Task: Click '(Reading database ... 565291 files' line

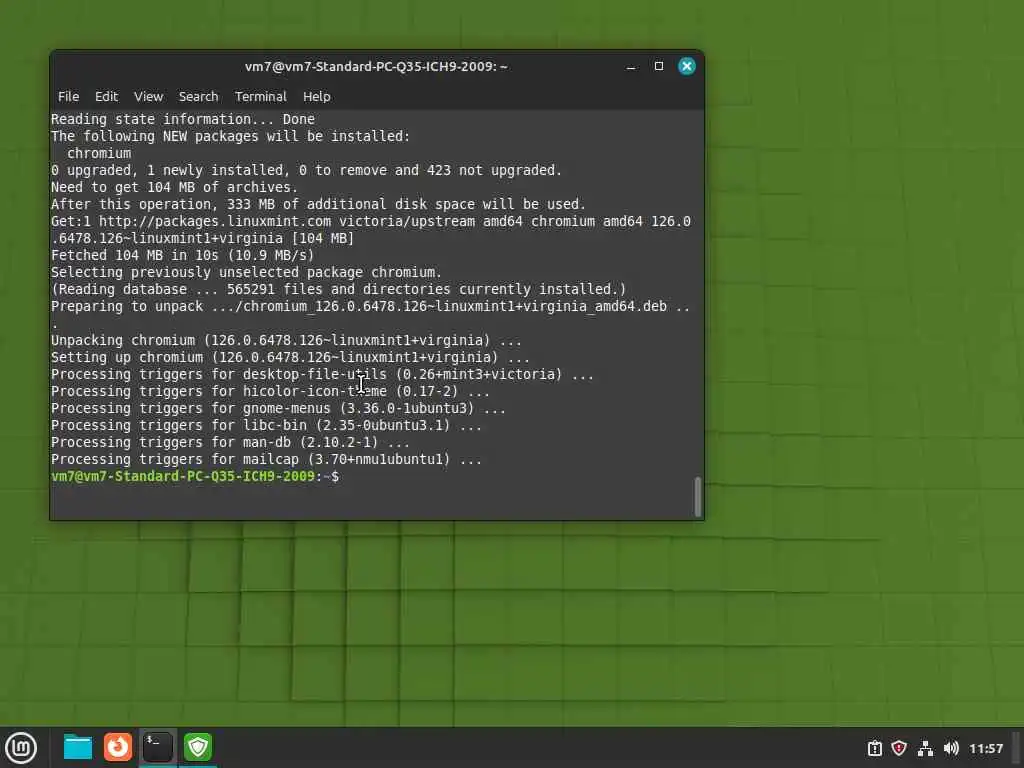Action: 338,289
